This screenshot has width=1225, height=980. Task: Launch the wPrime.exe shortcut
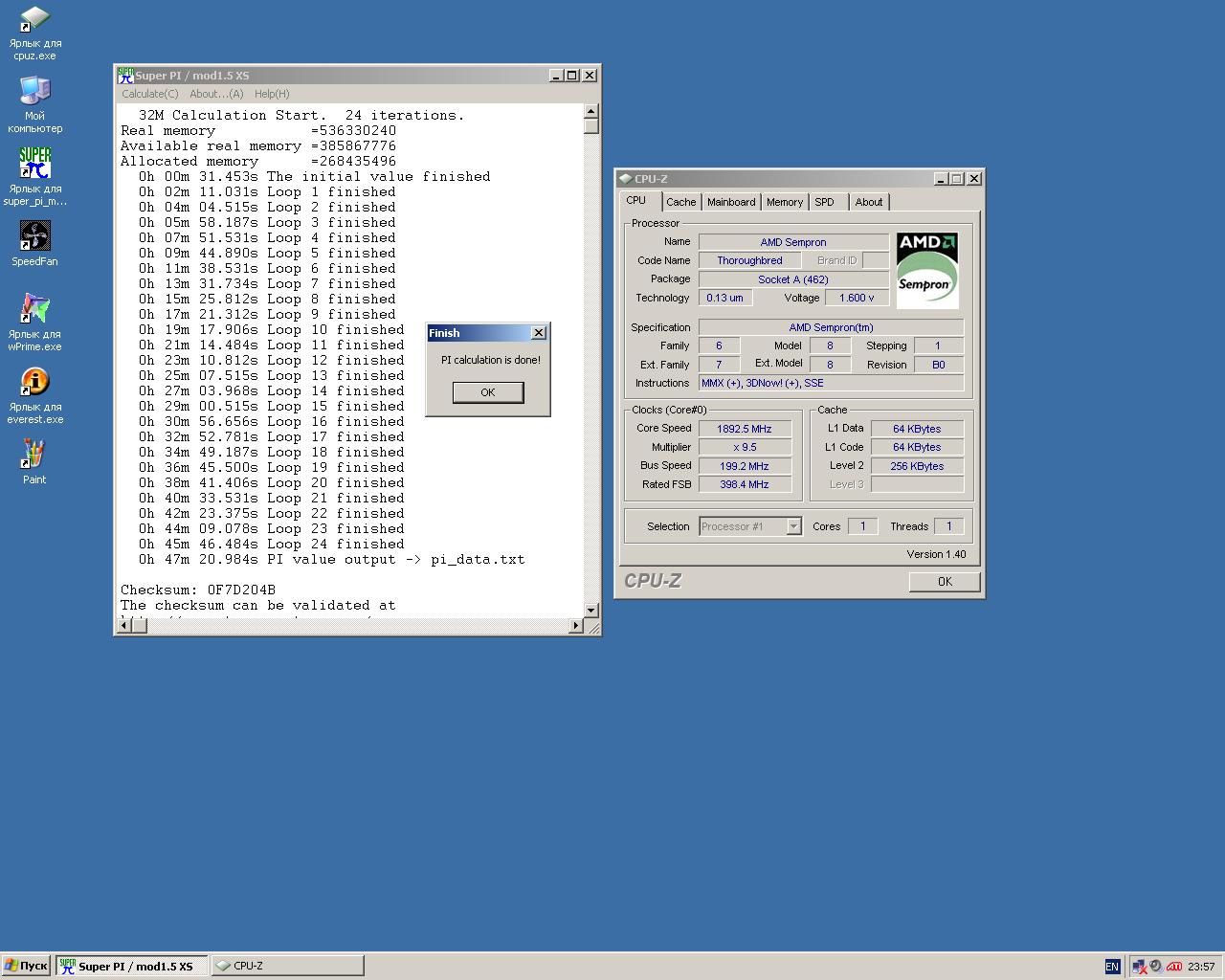click(34, 323)
